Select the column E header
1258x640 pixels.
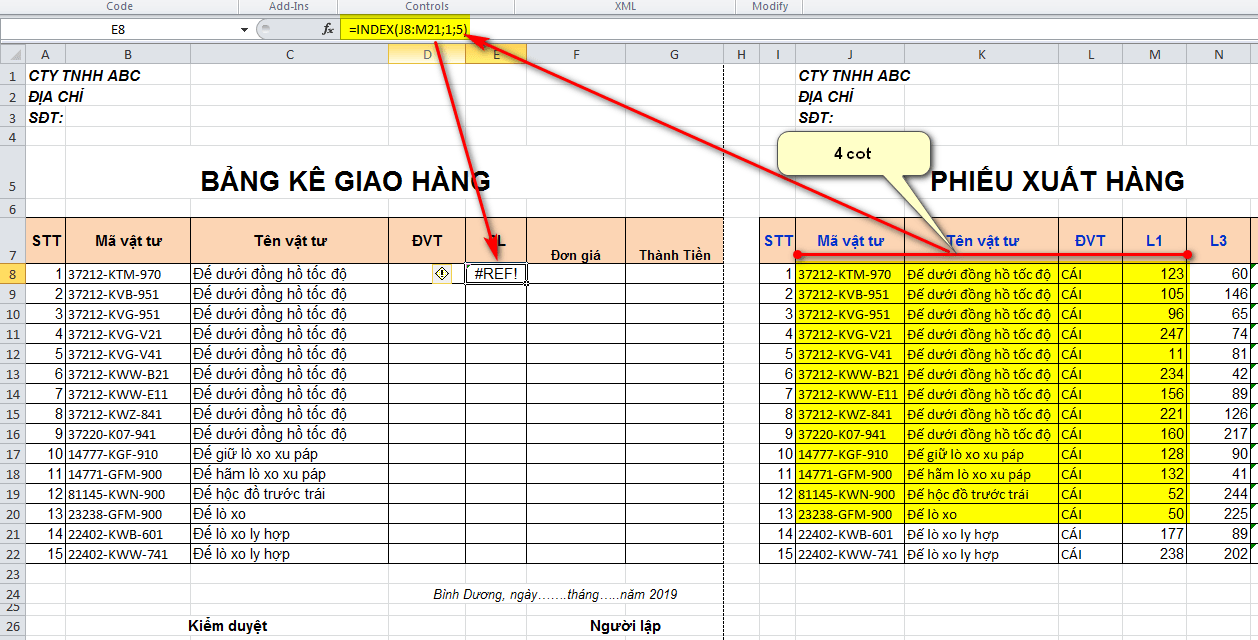pos(496,55)
